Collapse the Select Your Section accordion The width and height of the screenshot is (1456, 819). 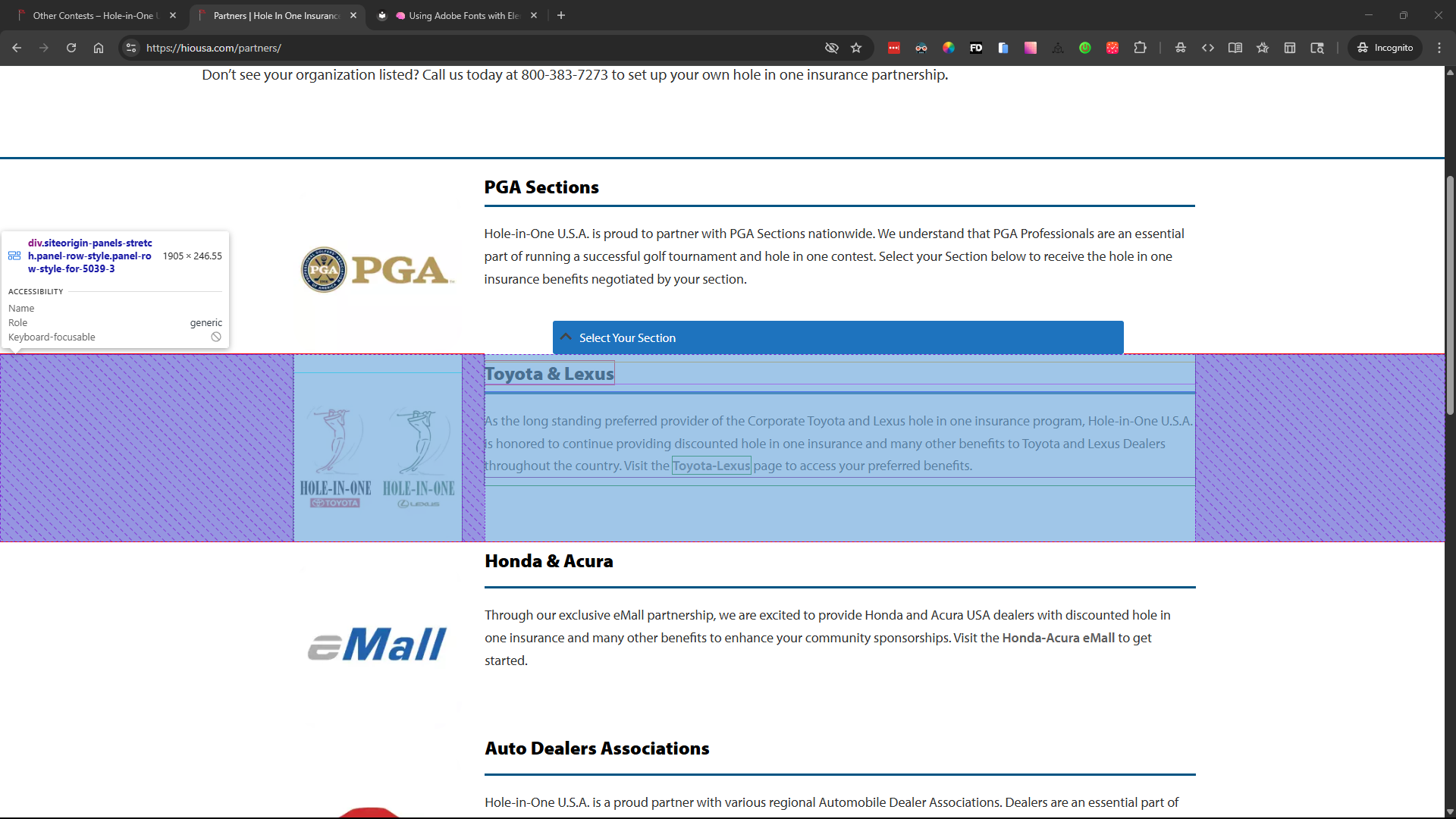[838, 337]
